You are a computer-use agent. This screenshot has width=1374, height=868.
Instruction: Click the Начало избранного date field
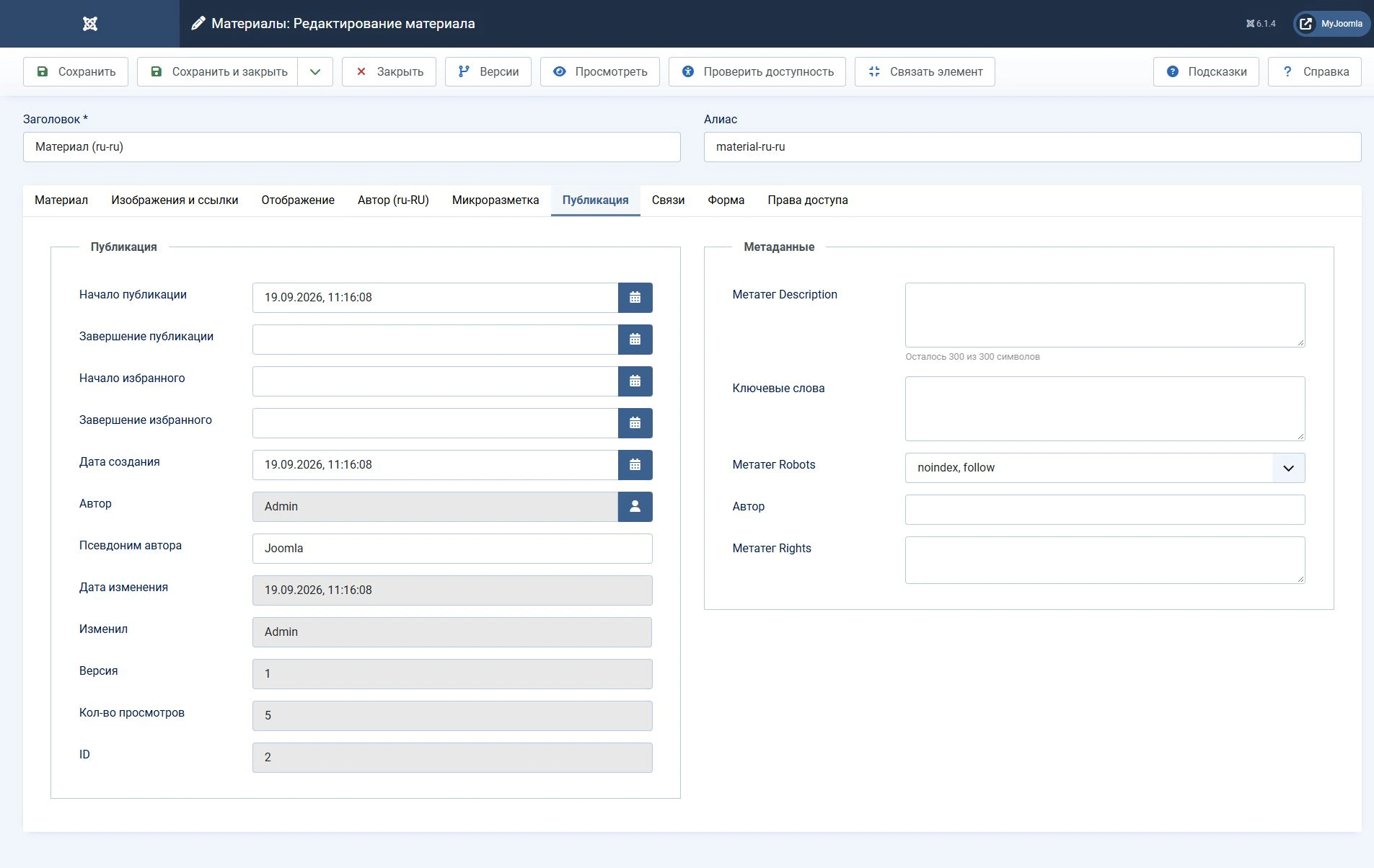[x=435, y=381]
